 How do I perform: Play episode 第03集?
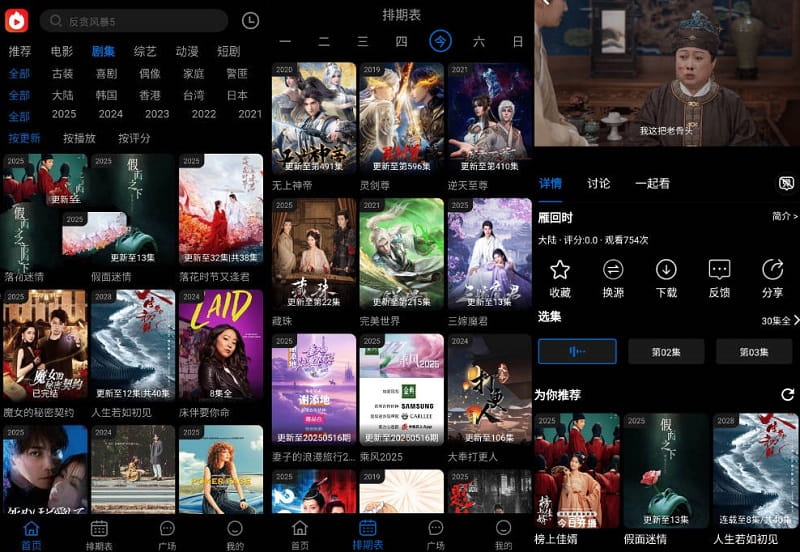(754, 352)
